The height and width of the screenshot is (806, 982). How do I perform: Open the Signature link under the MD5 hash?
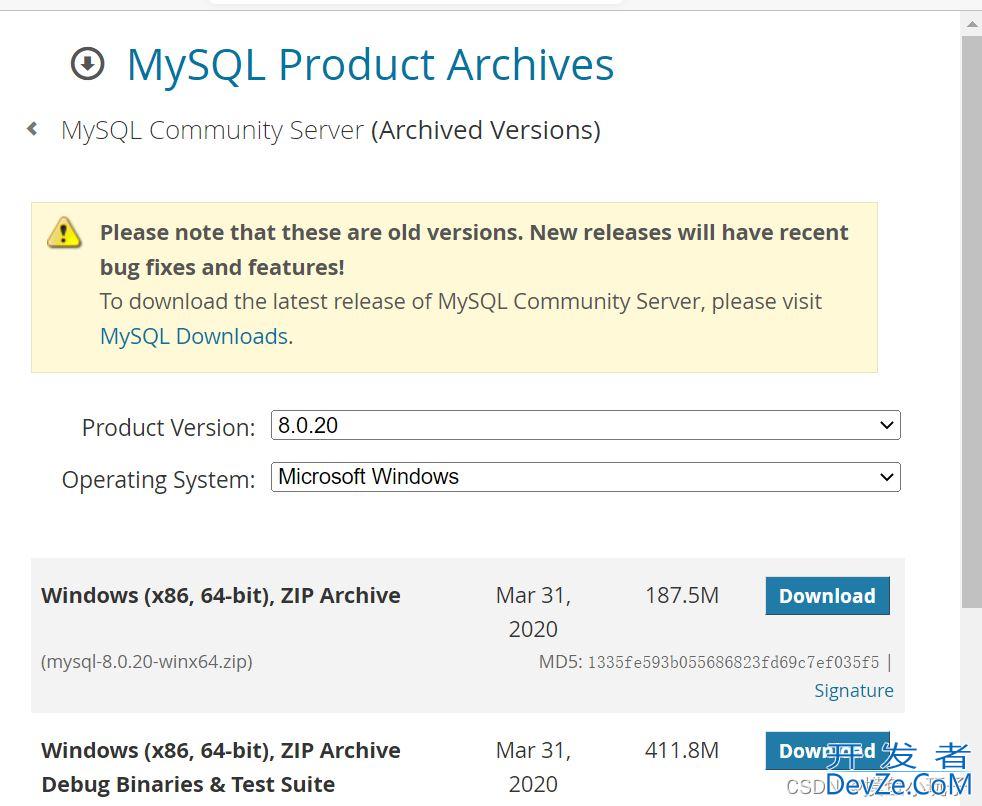(x=854, y=690)
